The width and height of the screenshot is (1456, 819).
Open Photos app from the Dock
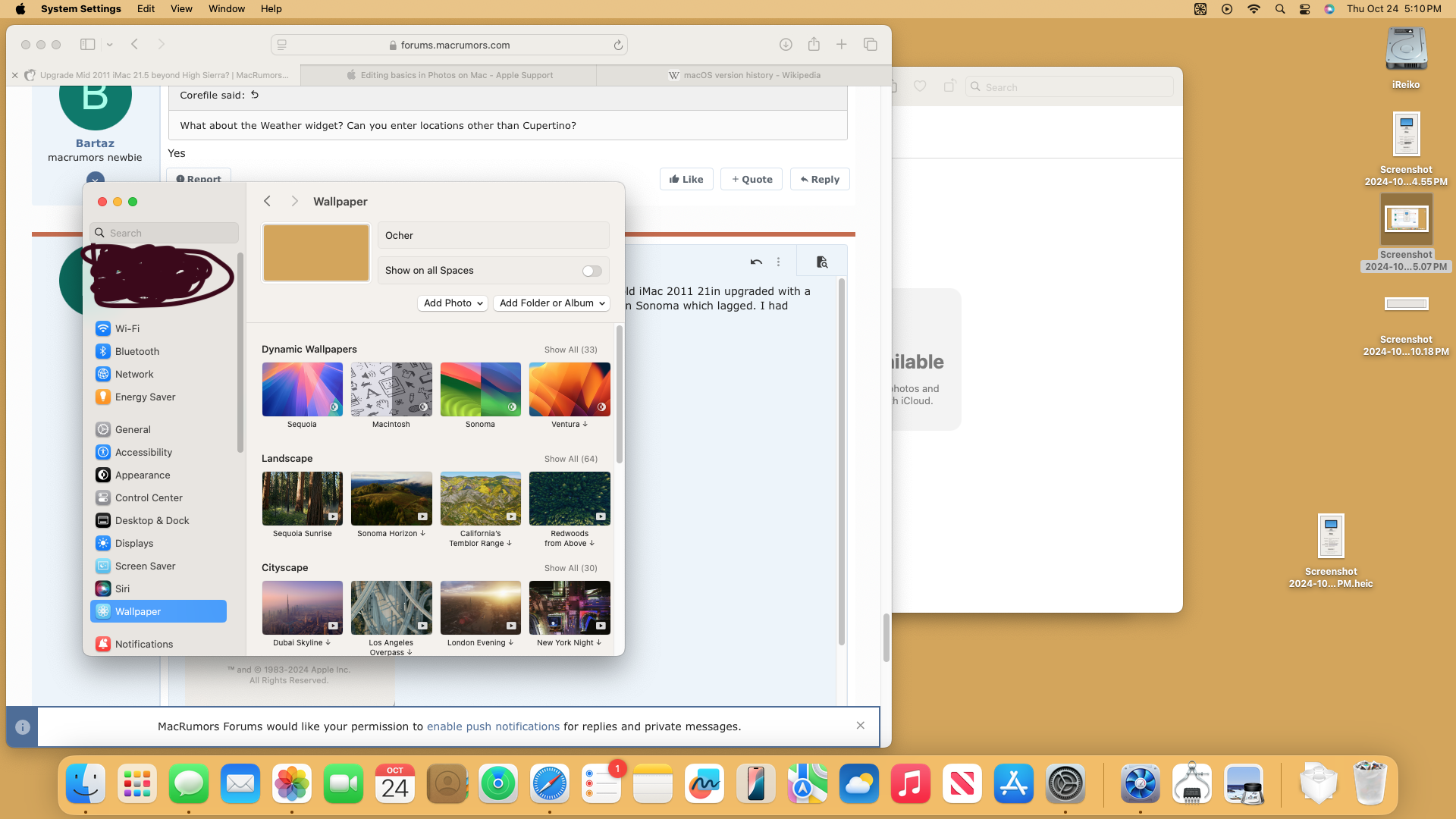(x=292, y=784)
